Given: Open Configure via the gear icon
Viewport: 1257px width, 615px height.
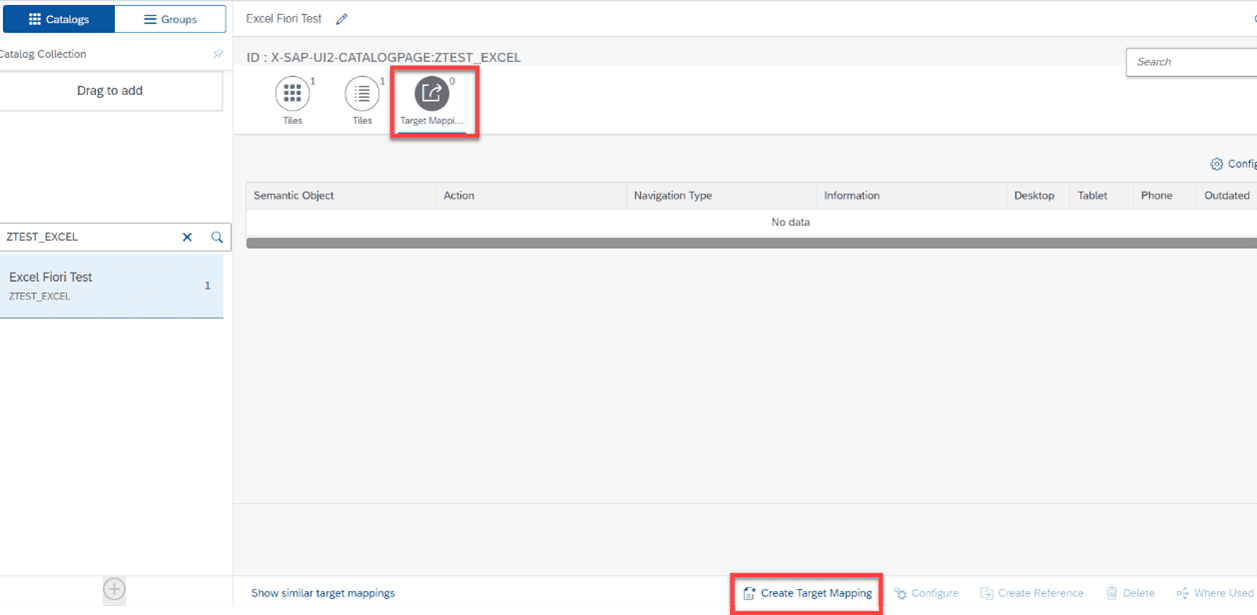Looking at the screenshot, I should 1217,163.
